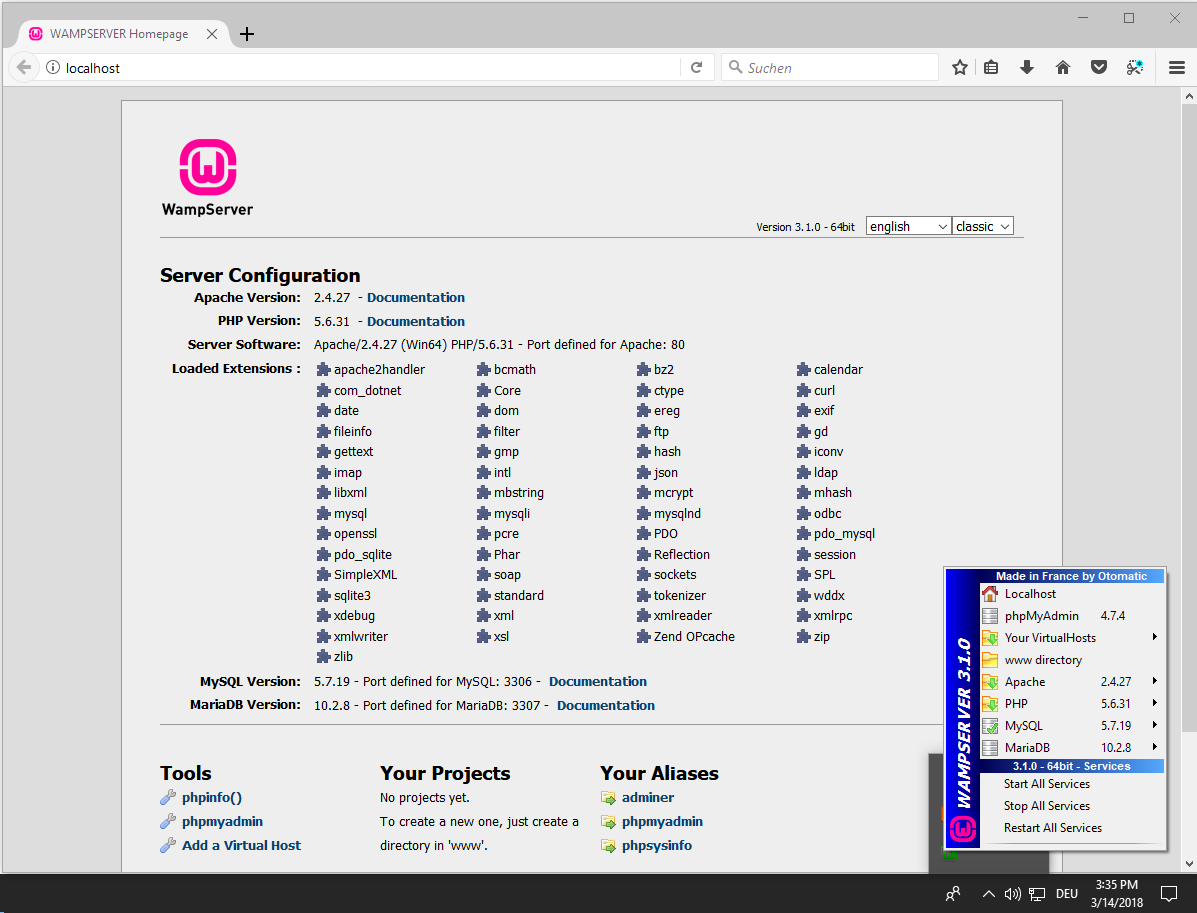Screen dimensions: 1197x913
Task: Choose www directory in the Wamp menu
Action: [x=1072, y=660]
